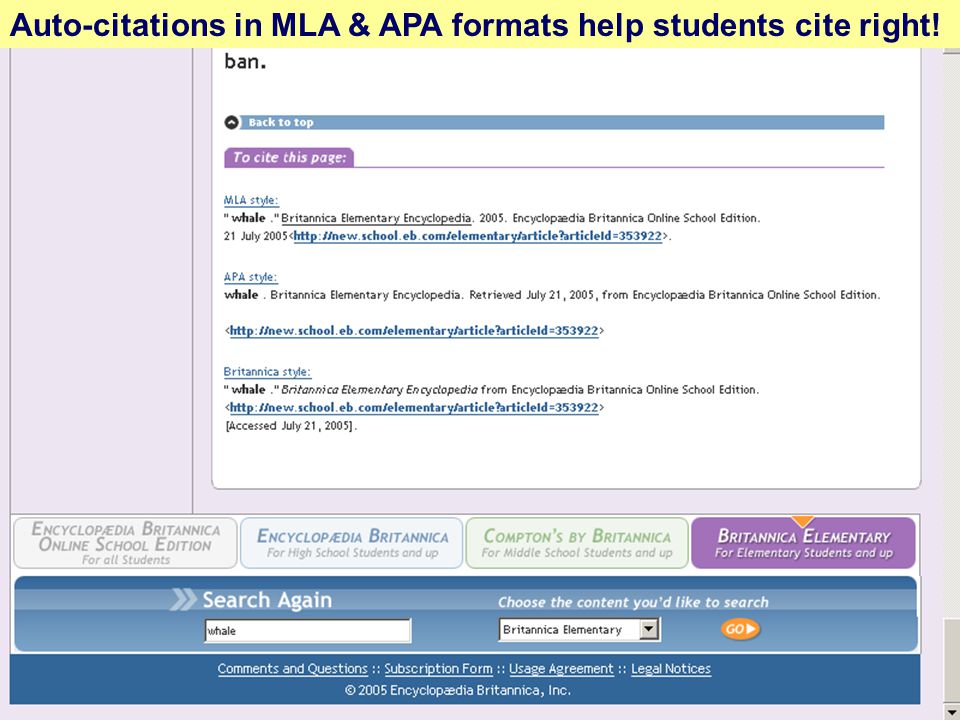The width and height of the screenshot is (960, 720).
Task: Click '© 2005 Encyclopædia Britannica, Inc.' footer text
Action: click(457, 690)
